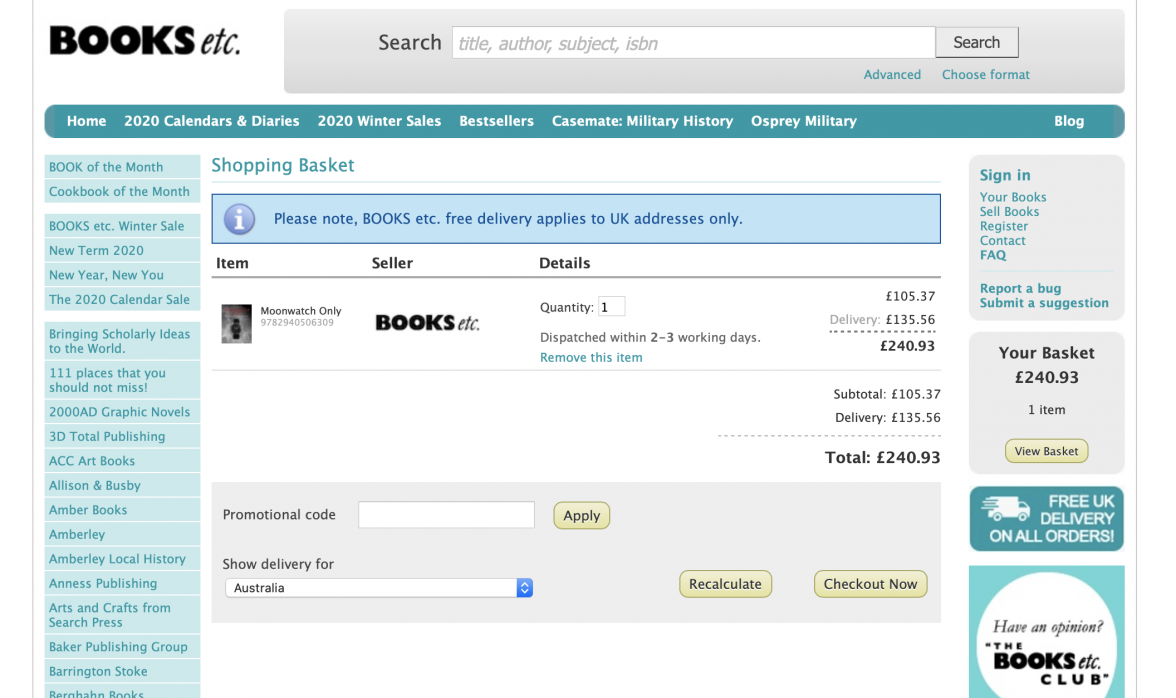The height and width of the screenshot is (698, 1176).
Task: Click the View Basket button
Action: point(1046,450)
